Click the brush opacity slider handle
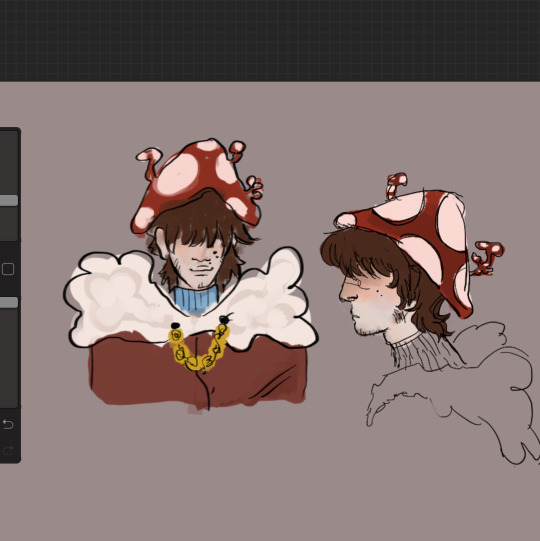Viewport: 540px width, 541px height. coord(8,303)
